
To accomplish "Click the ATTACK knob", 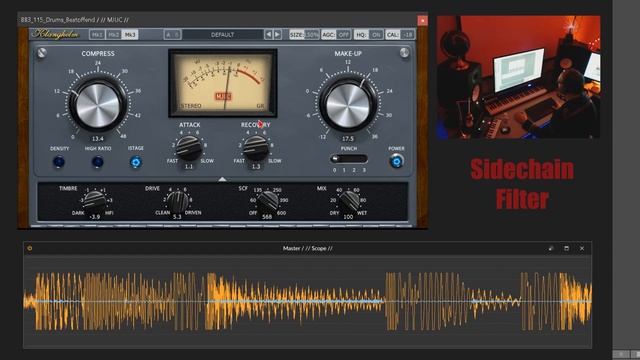I will [x=189, y=148].
